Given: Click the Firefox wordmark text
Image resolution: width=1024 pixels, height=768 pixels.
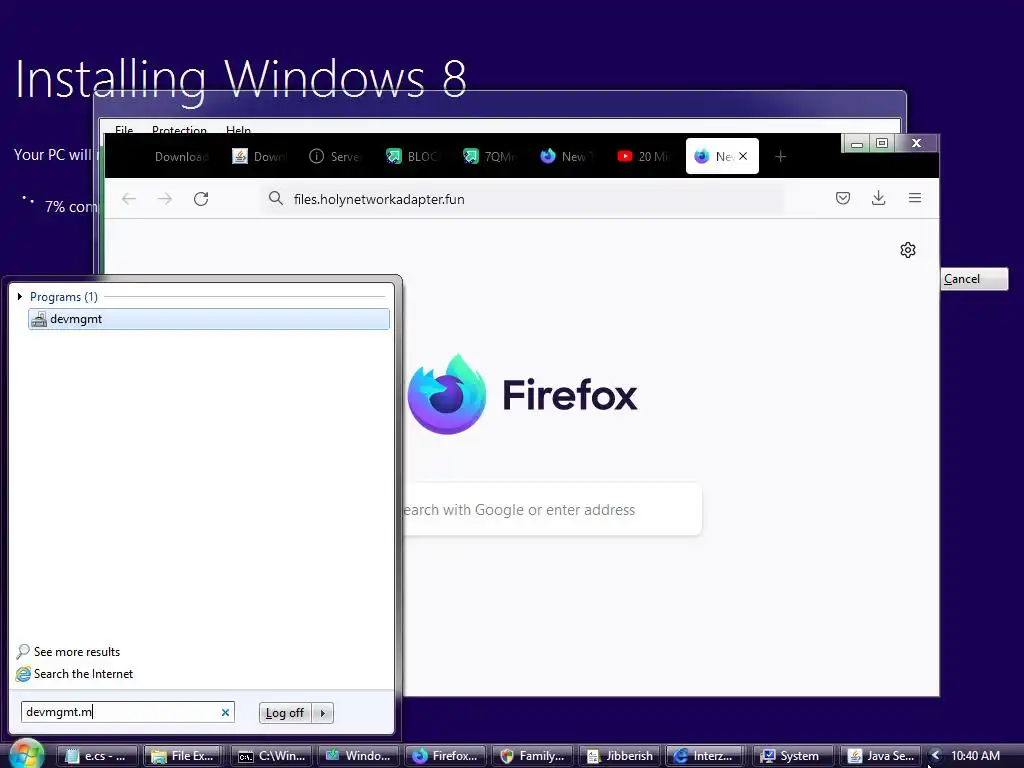Looking at the screenshot, I should [x=569, y=395].
